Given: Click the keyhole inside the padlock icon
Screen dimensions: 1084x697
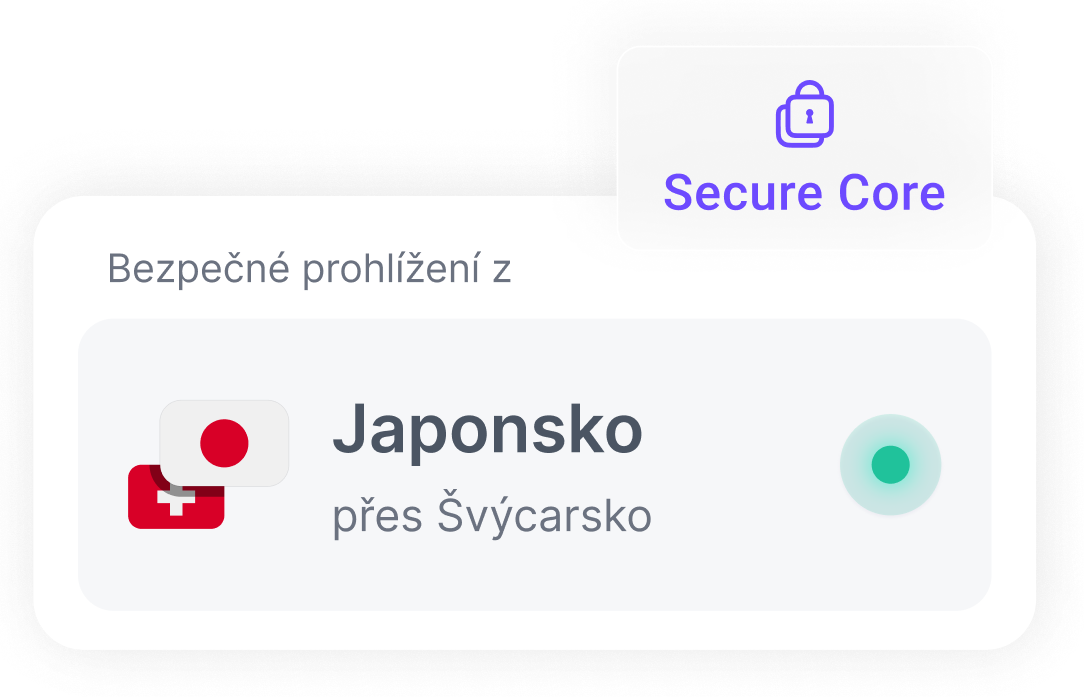Looking at the screenshot, I should pyautogui.click(x=810, y=115).
